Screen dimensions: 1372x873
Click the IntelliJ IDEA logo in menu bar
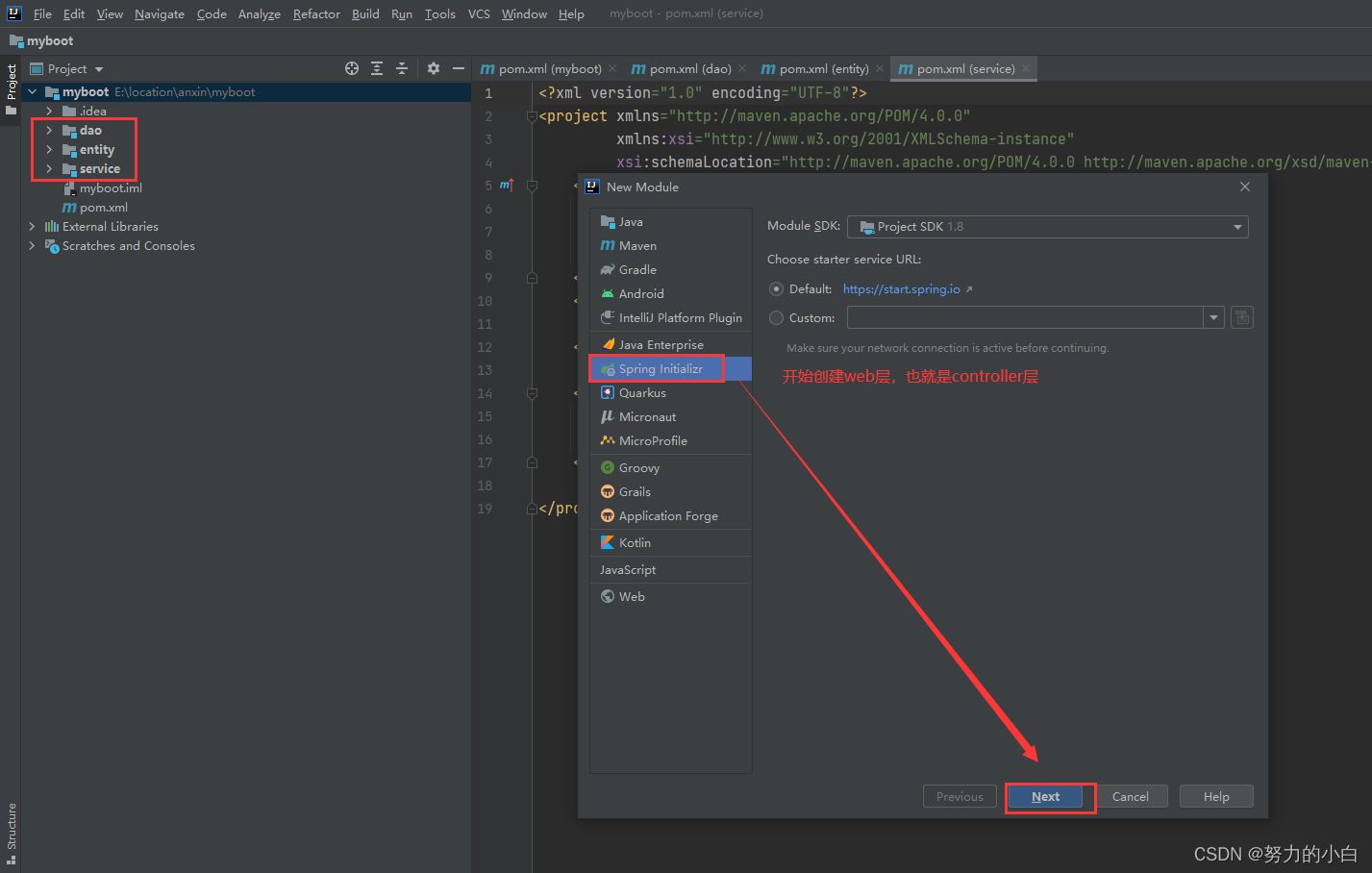13,13
